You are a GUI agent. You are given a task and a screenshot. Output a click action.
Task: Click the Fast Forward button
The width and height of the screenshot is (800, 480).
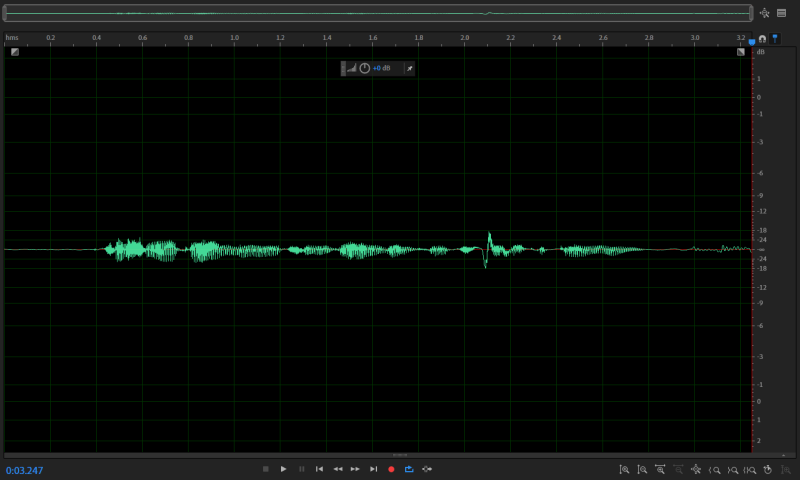click(x=355, y=469)
